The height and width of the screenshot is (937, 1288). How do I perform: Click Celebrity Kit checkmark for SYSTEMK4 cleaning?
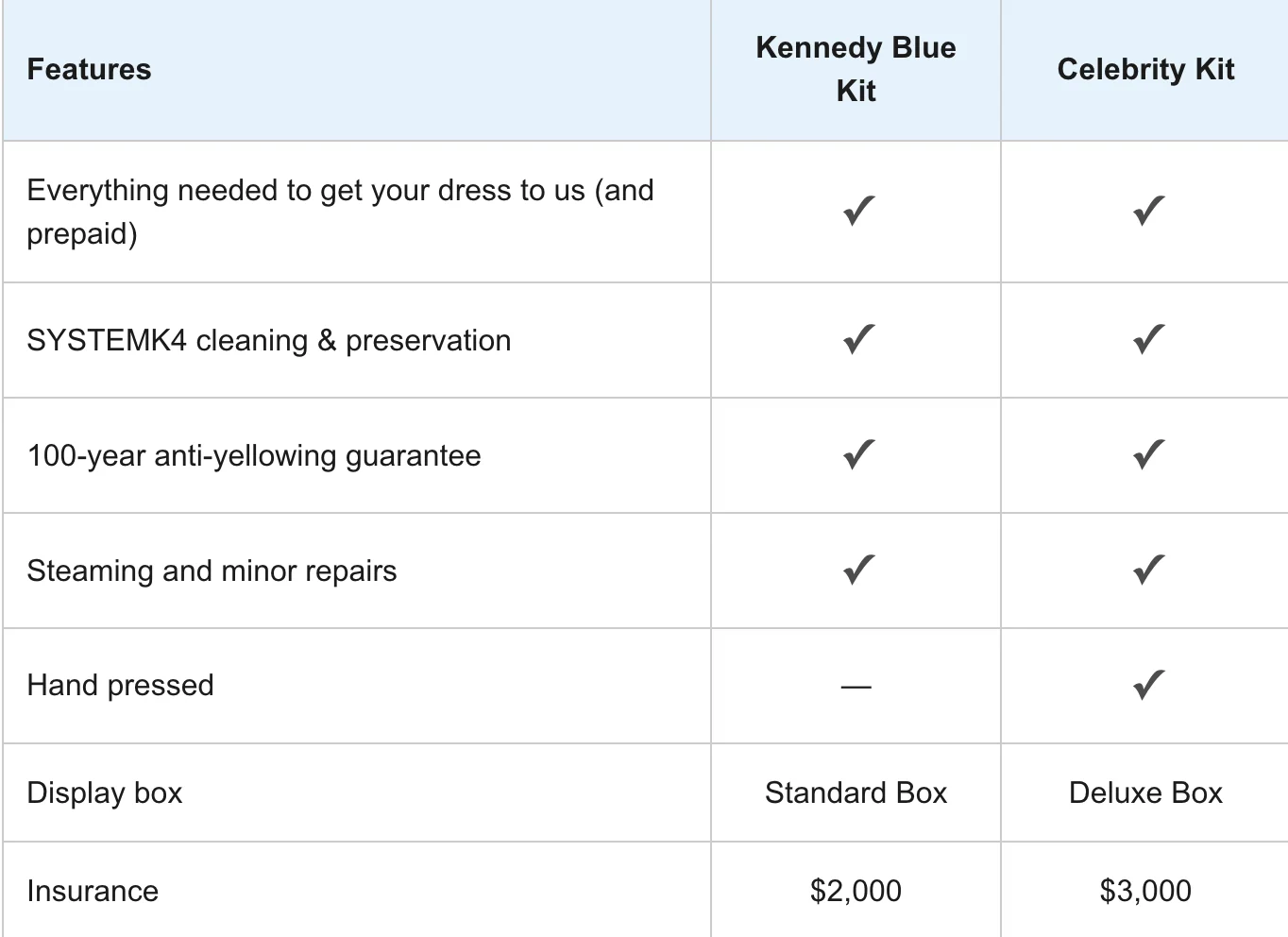click(1147, 339)
